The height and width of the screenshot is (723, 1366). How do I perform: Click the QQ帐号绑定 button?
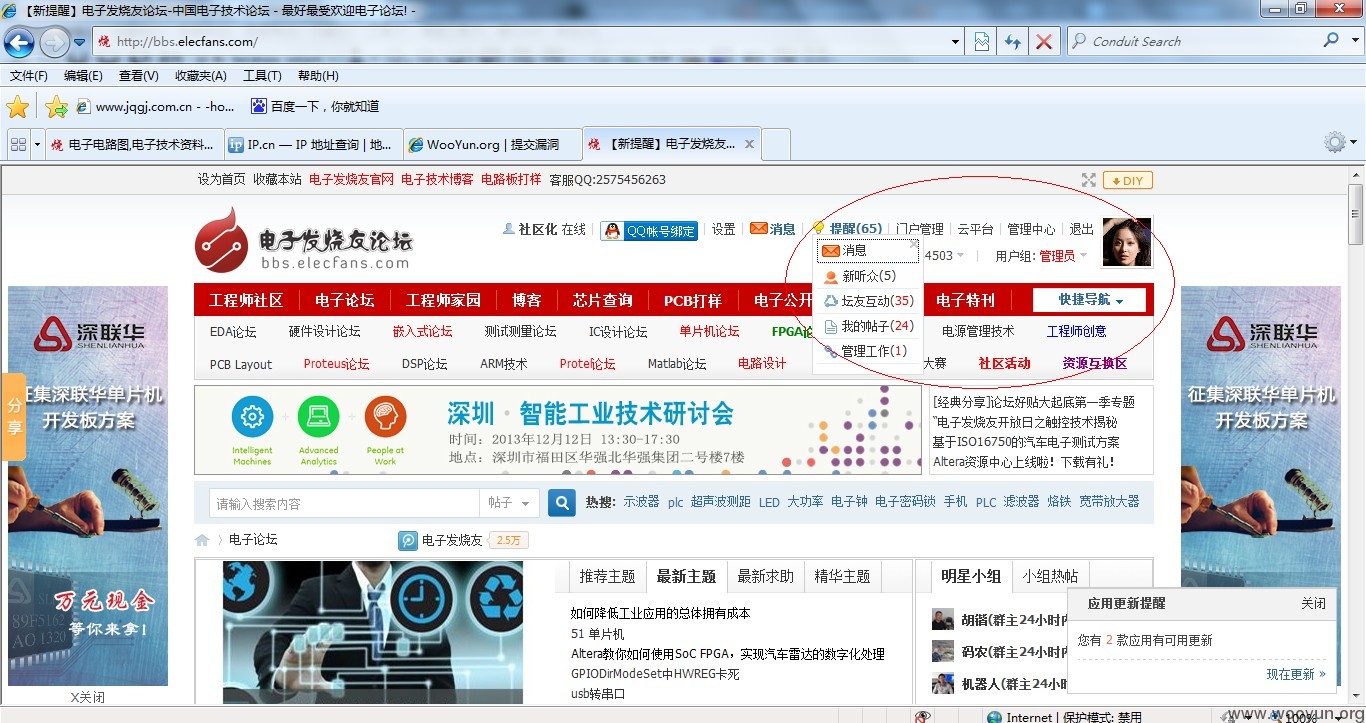click(x=649, y=230)
